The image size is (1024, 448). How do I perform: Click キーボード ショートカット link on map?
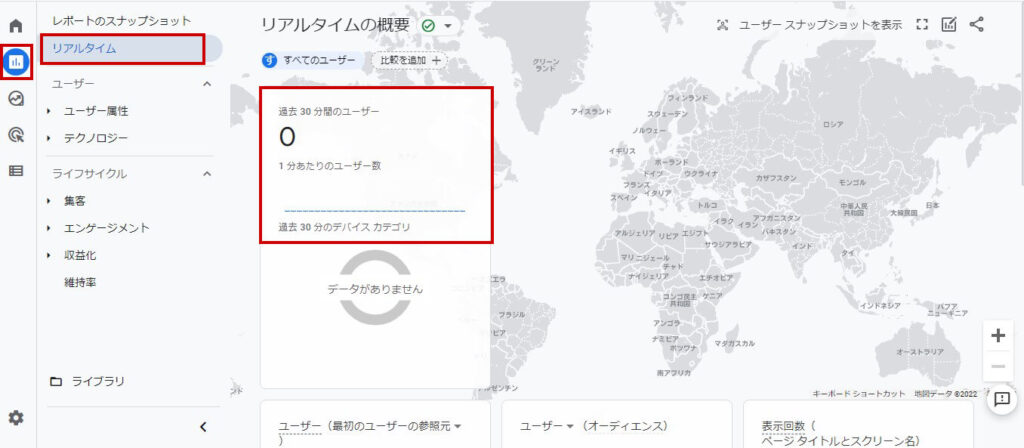tap(859, 394)
